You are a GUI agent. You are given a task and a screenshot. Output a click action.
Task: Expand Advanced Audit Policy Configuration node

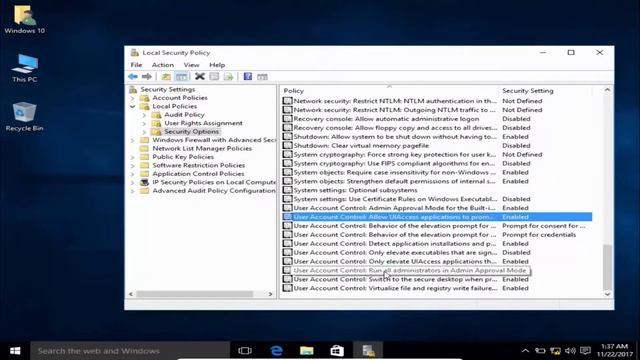(132, 191)
